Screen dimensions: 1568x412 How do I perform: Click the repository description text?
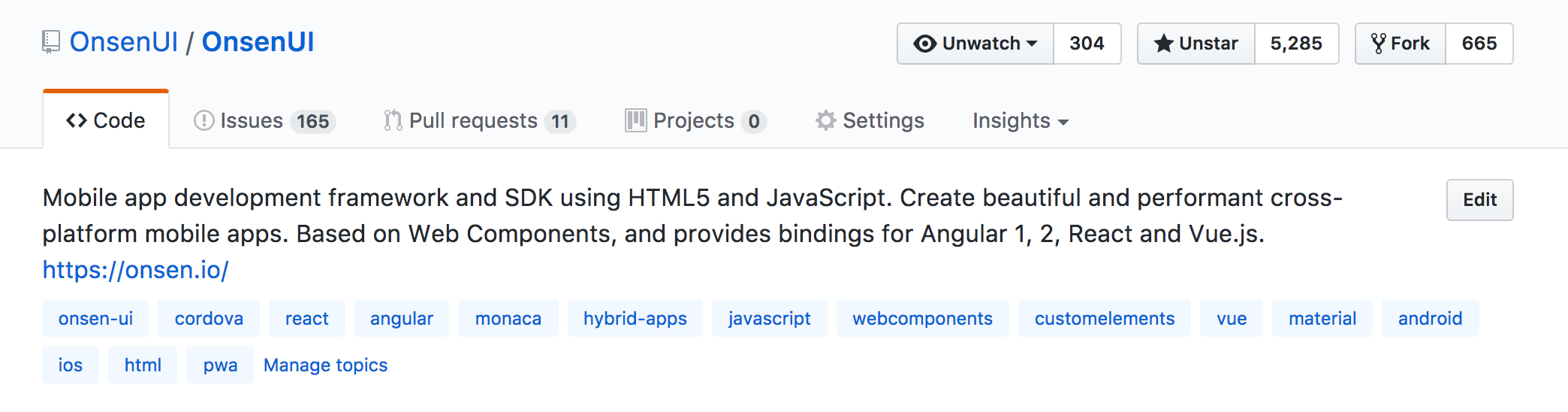pos(692,216)
